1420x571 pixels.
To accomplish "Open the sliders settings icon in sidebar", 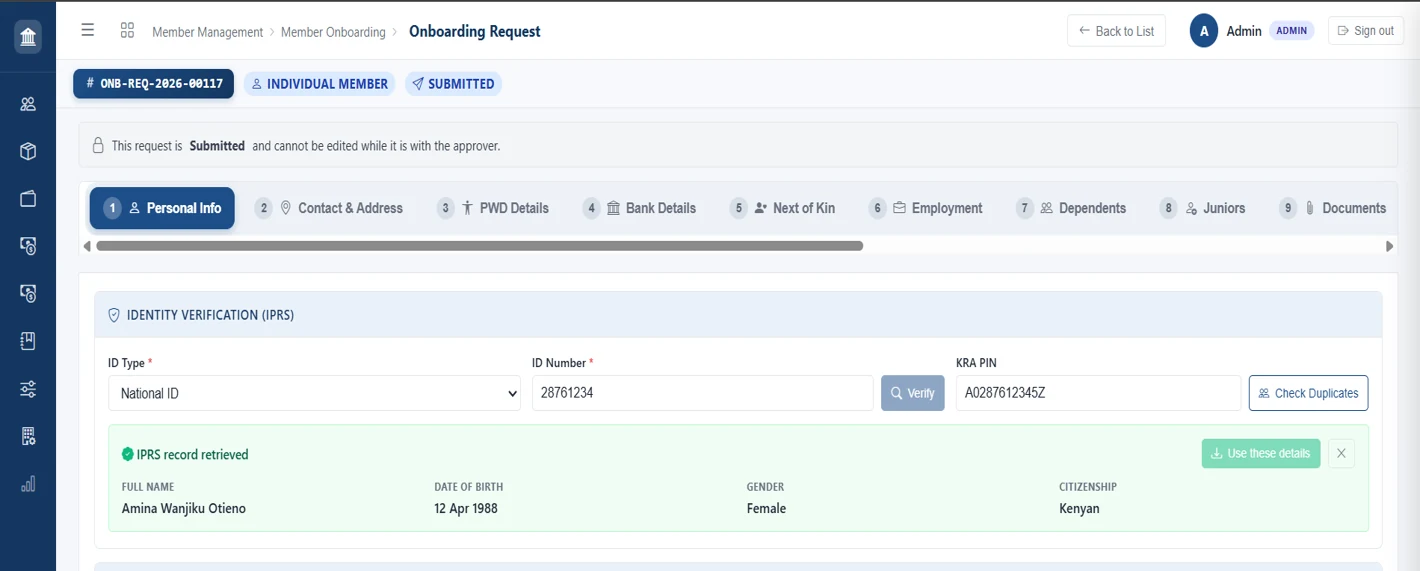I will pyautogui.click(x=28, y=389).
